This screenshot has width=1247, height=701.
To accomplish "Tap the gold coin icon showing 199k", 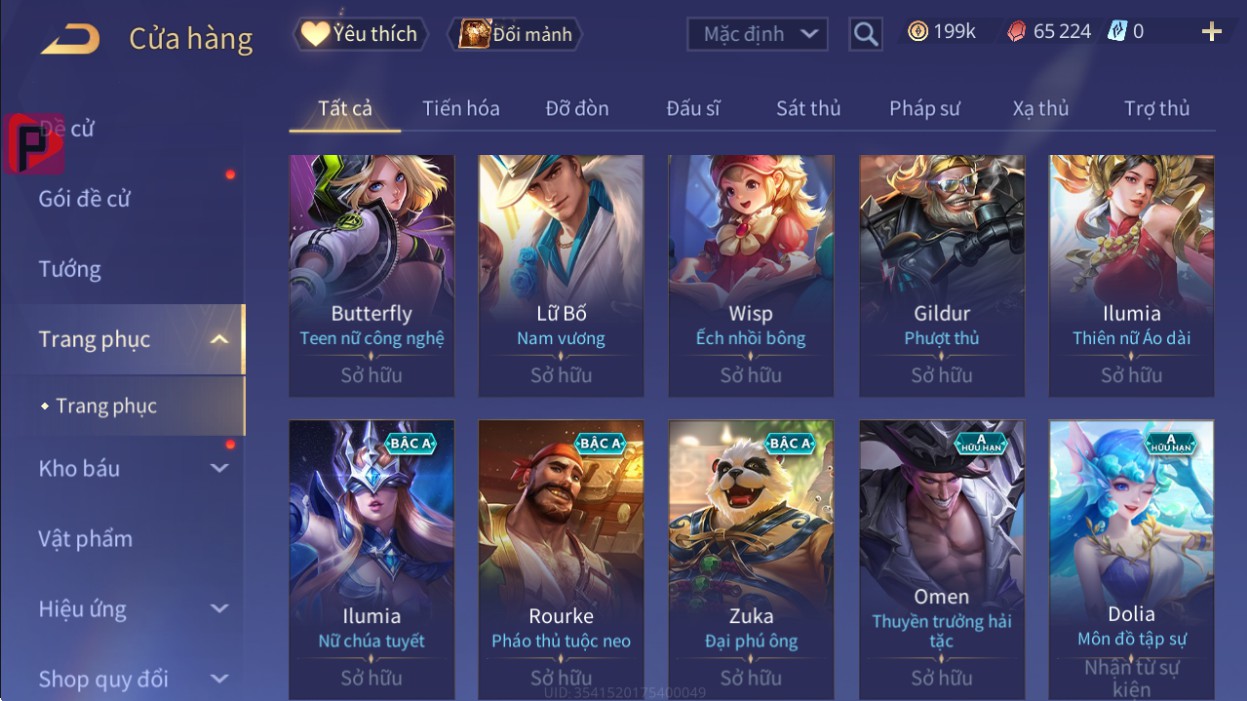I will [x=917, y=32].
